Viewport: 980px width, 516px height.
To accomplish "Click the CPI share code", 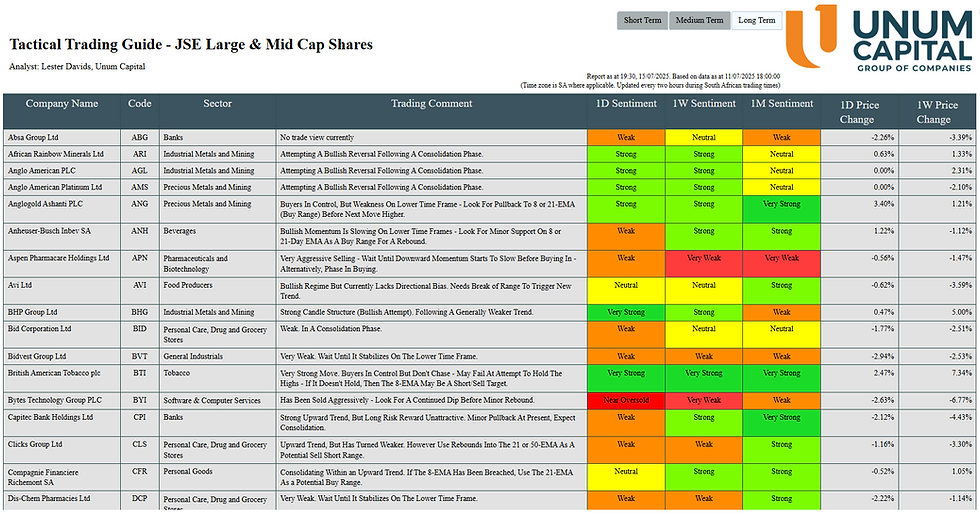I will 139,417.
